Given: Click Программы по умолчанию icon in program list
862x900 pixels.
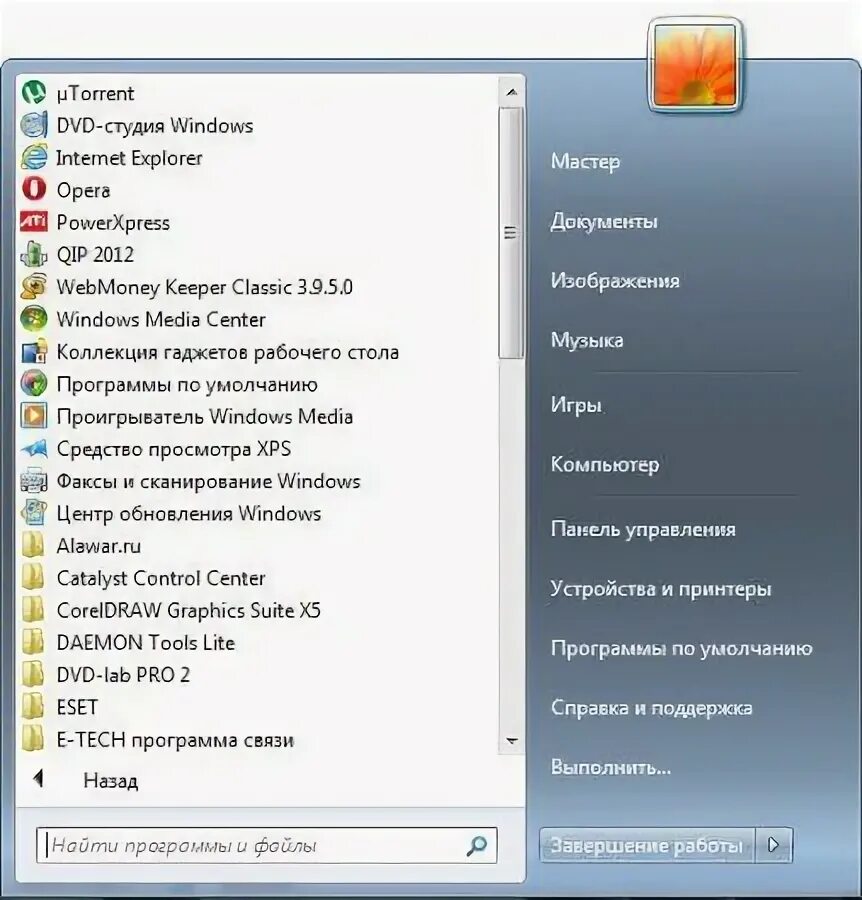Looking at the screenshot, I should tap(34, 383).
